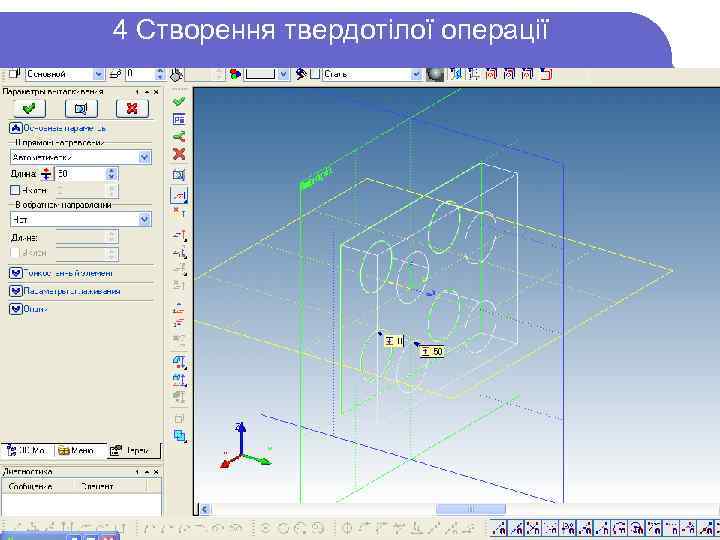Click the stacked blue squares icon at automenu bottom
This screenshot has height=540, width=720.
(x=180, y=436)
